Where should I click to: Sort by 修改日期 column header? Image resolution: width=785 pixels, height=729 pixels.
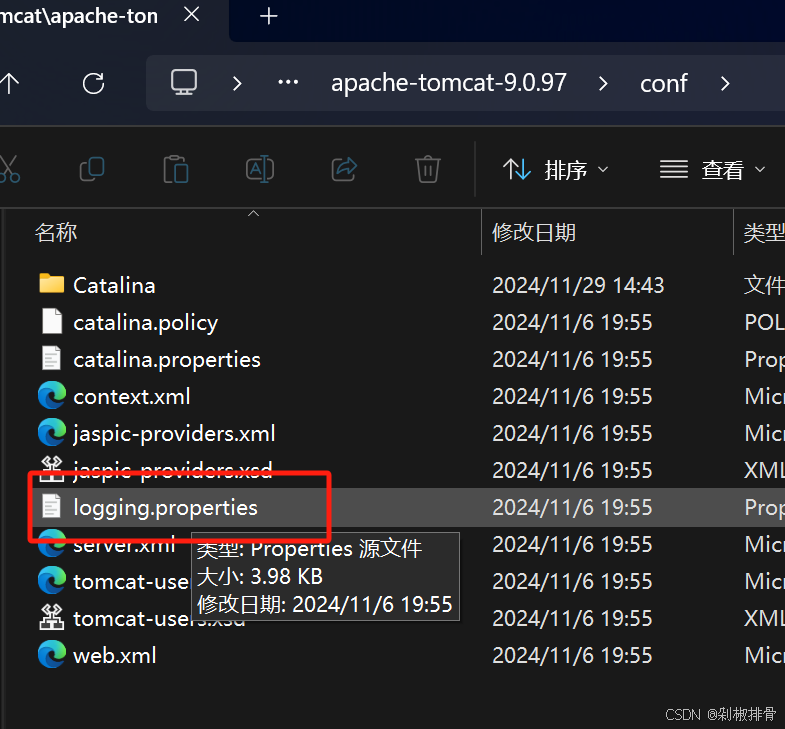click(534, 233)
